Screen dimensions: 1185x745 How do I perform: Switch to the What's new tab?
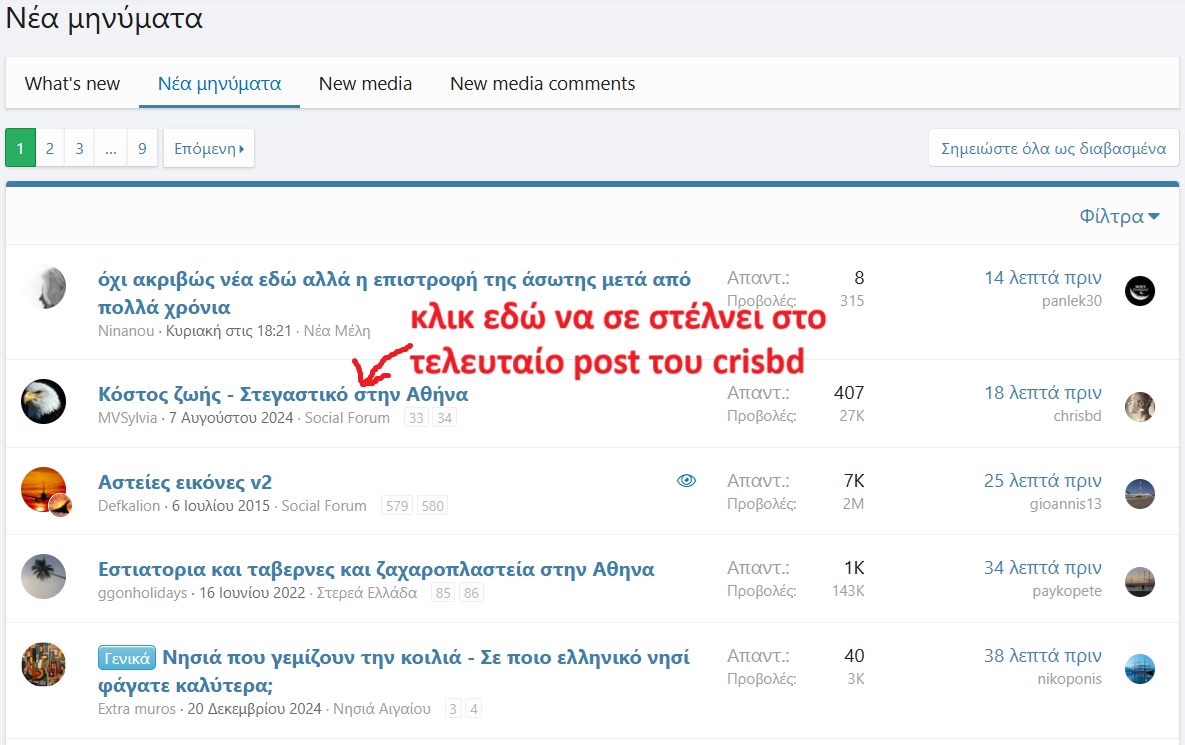(72, 84)
